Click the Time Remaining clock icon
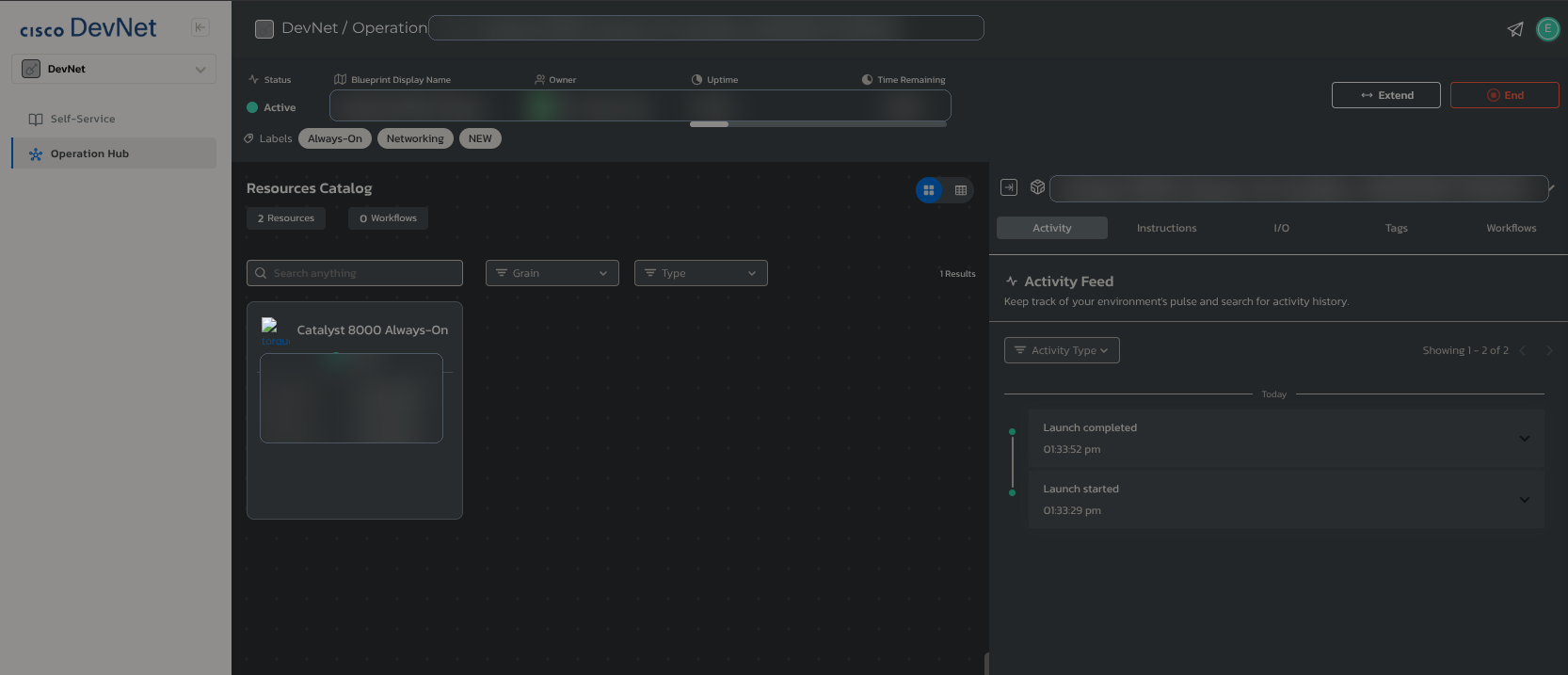The width and height of the screenshot is (1568, 675). point(867,80)
